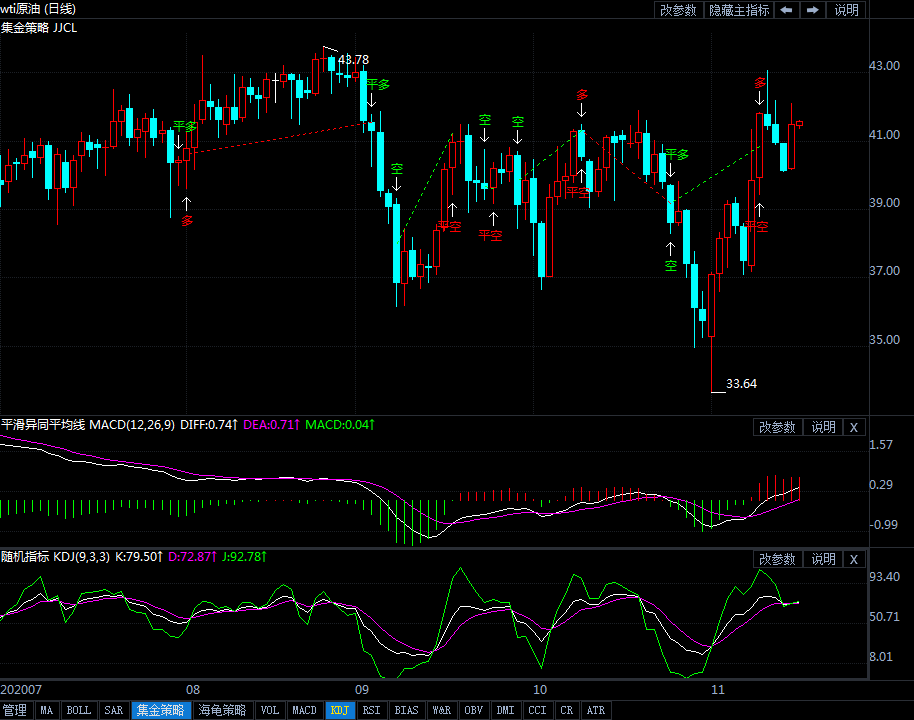Hide the main indicator (隐藏主指标)
The image size is (914, 720).
click(739, 10)
